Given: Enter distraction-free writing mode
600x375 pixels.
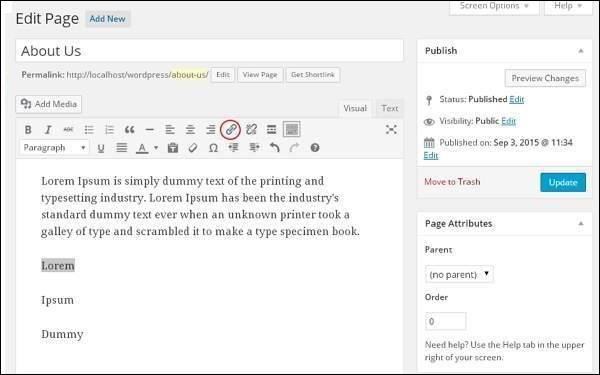Looking at the screenshot, I should point(391,129).
